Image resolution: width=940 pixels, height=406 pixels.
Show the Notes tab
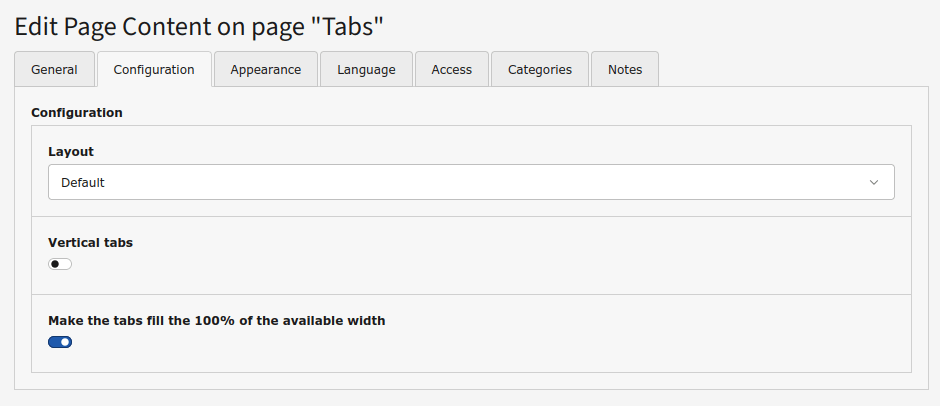[x=624, y=70]
